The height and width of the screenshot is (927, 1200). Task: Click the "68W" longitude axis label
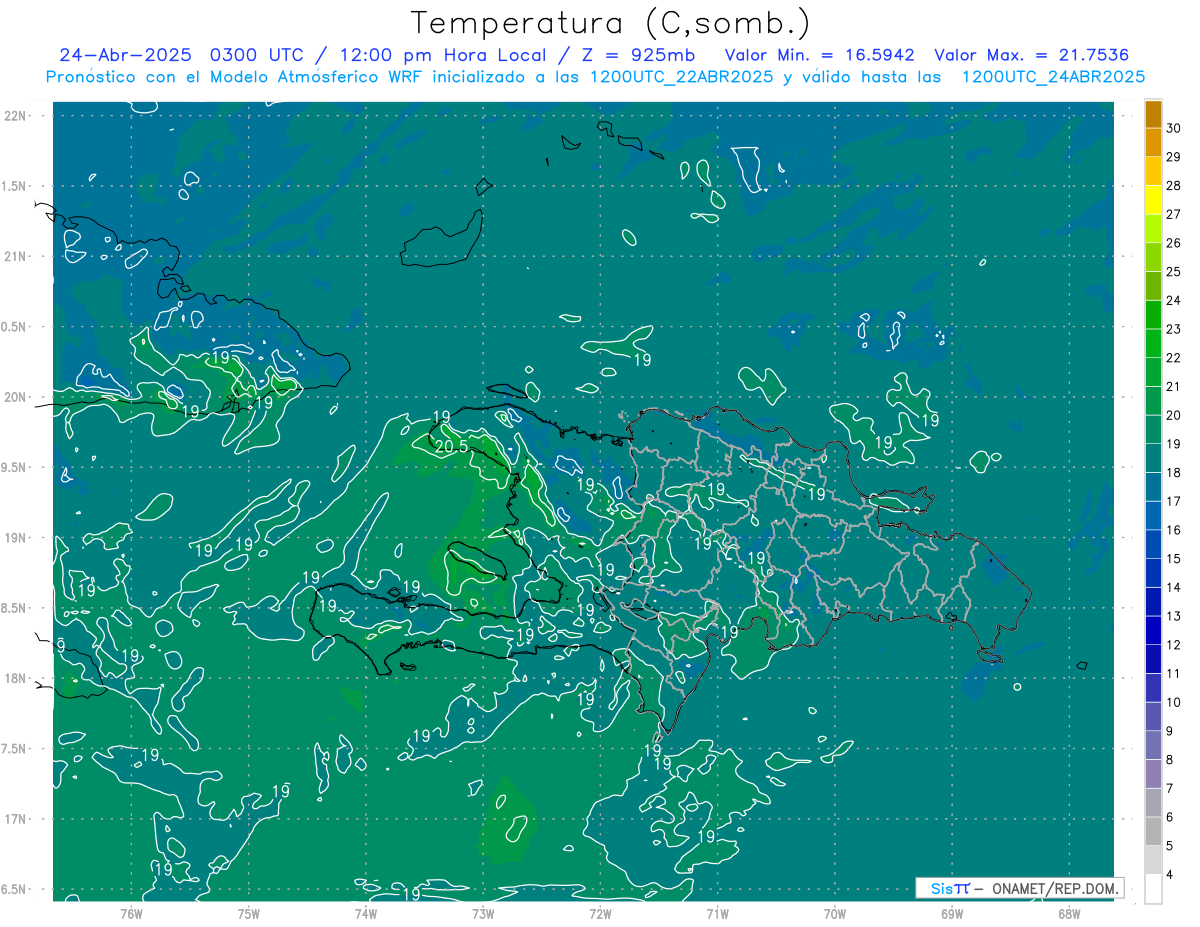point(1068,914)
